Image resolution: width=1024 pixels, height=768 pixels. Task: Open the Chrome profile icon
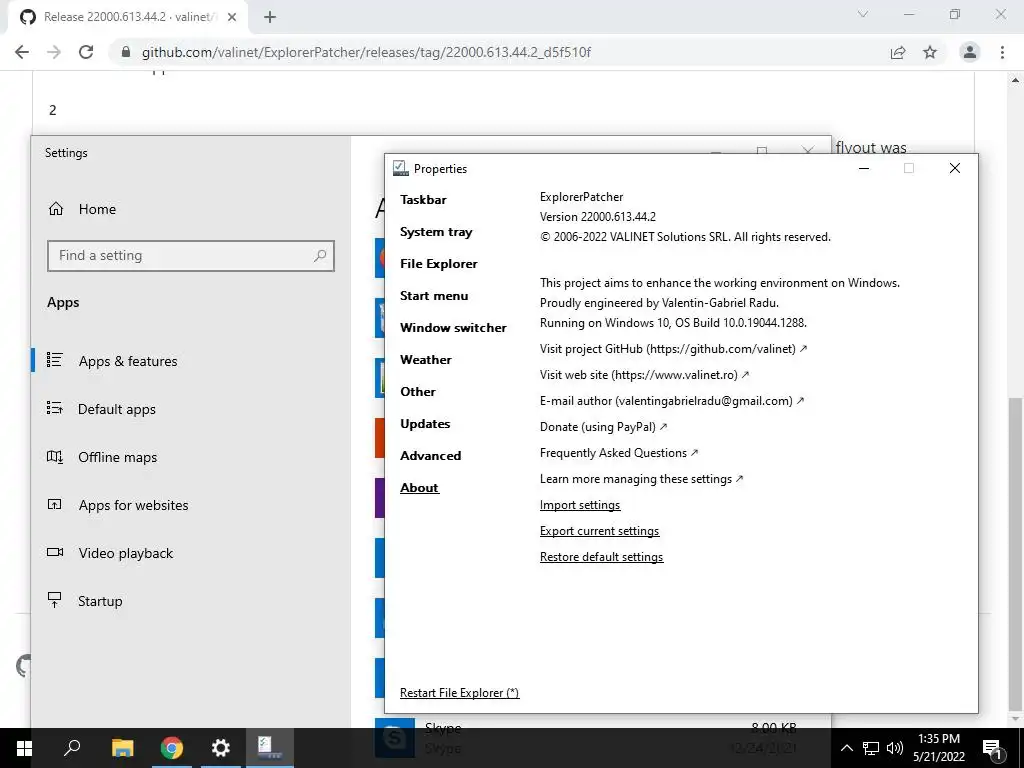coord(970,52)
